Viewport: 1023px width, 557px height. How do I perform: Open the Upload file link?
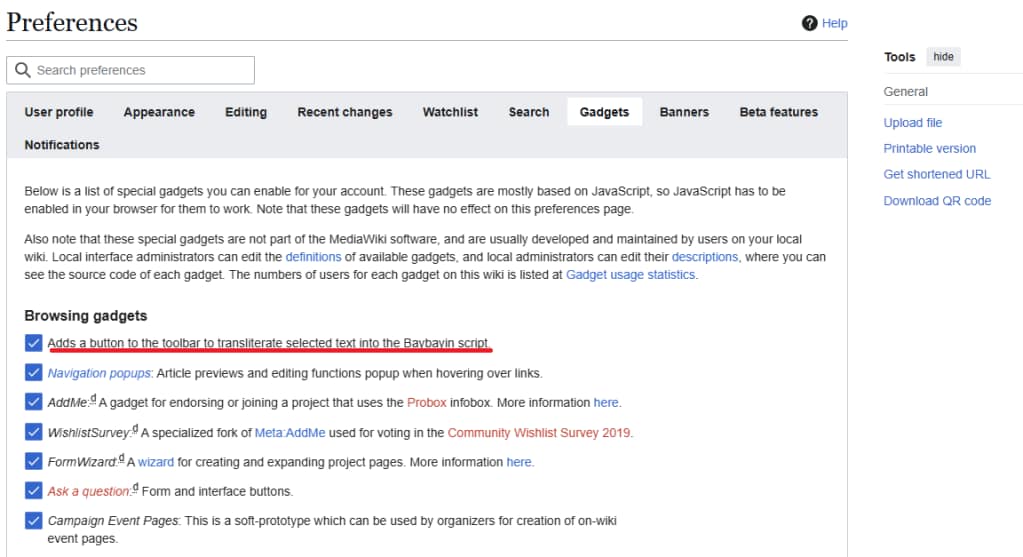click(x=912, y=123)
